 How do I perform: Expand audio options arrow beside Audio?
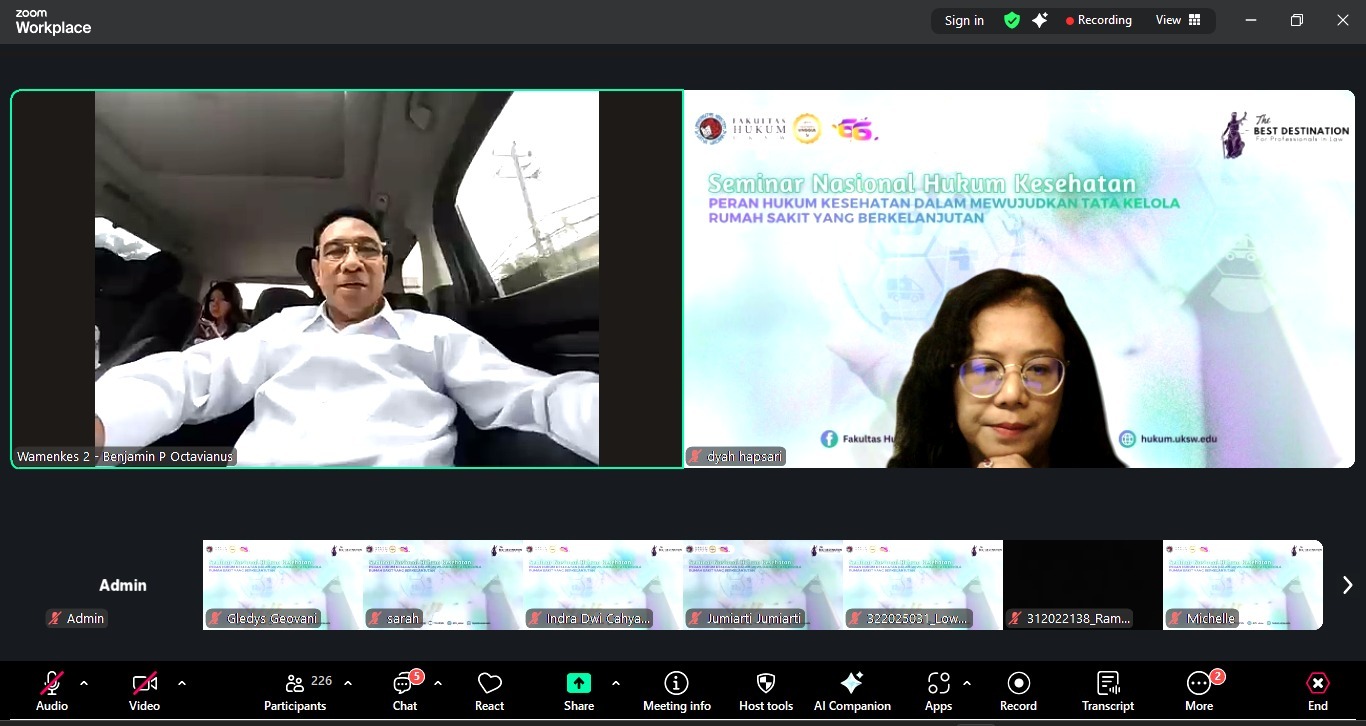[x=84, y=683]
